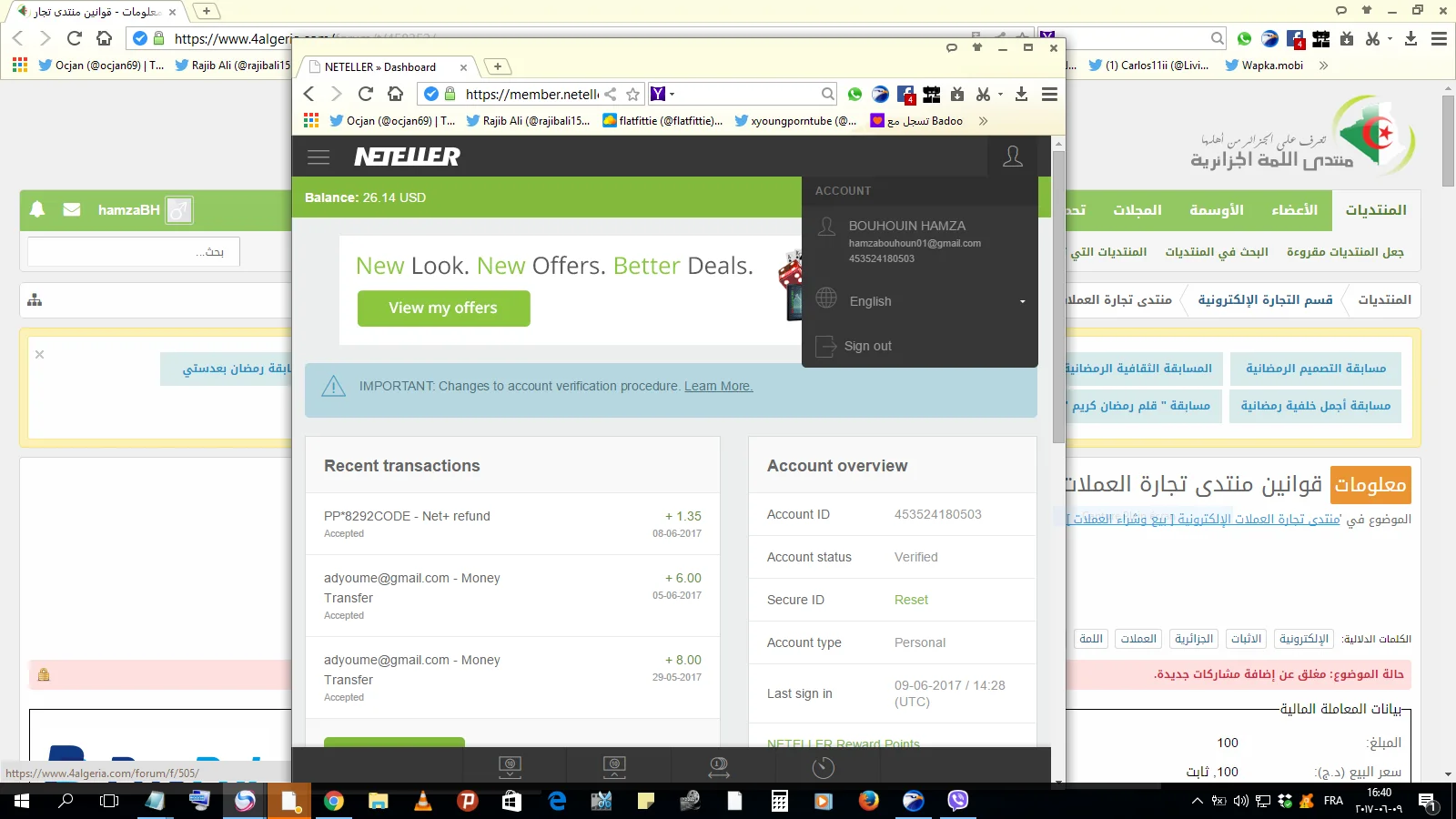1456x819 pixels.
Task: Click the forum search input field
Action: pyautogui.click(x=134, y=252)
